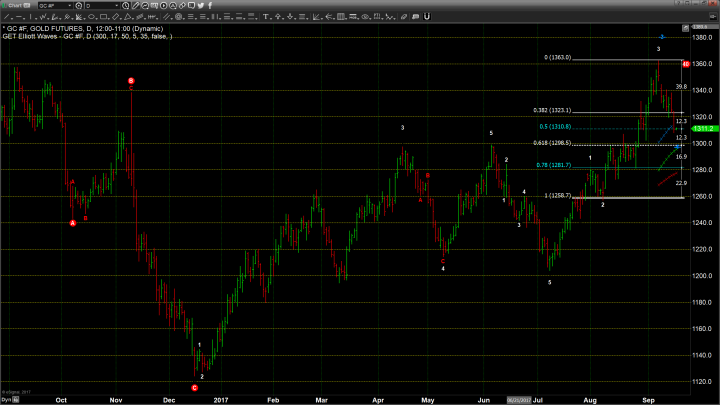Click the Dyn scaling button at bottom left
Viewport: 720px width, 405px height.
(x=6, y=399)
